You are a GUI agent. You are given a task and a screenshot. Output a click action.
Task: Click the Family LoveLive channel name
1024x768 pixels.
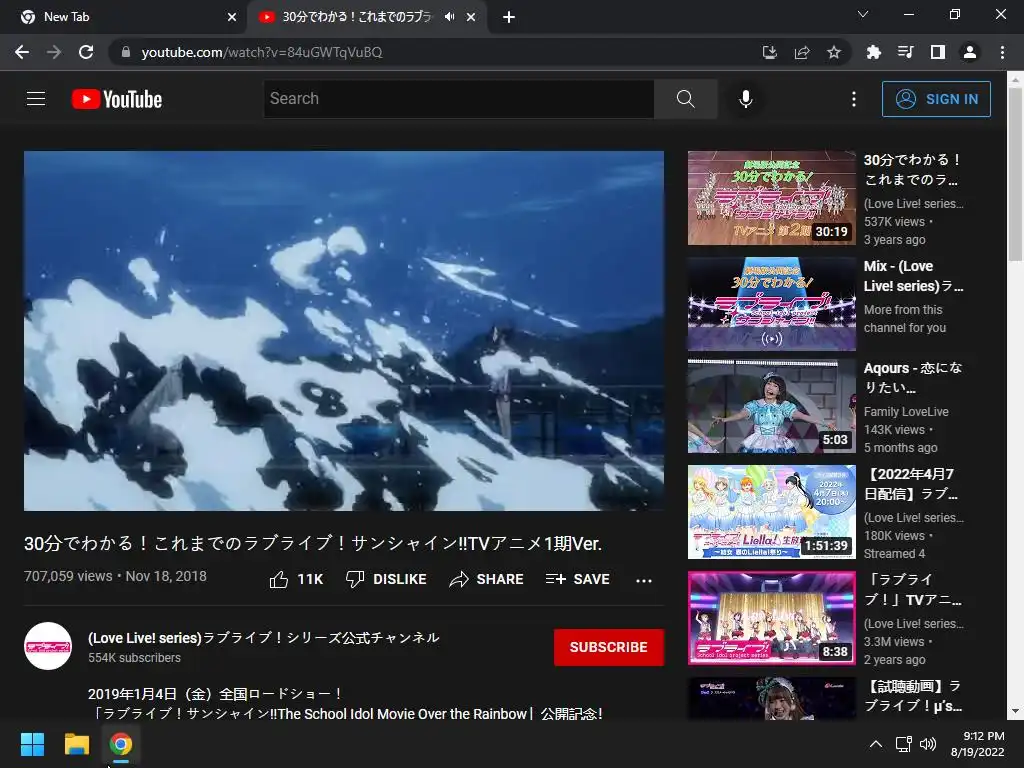pyautogui.click(x=906, y=411)
